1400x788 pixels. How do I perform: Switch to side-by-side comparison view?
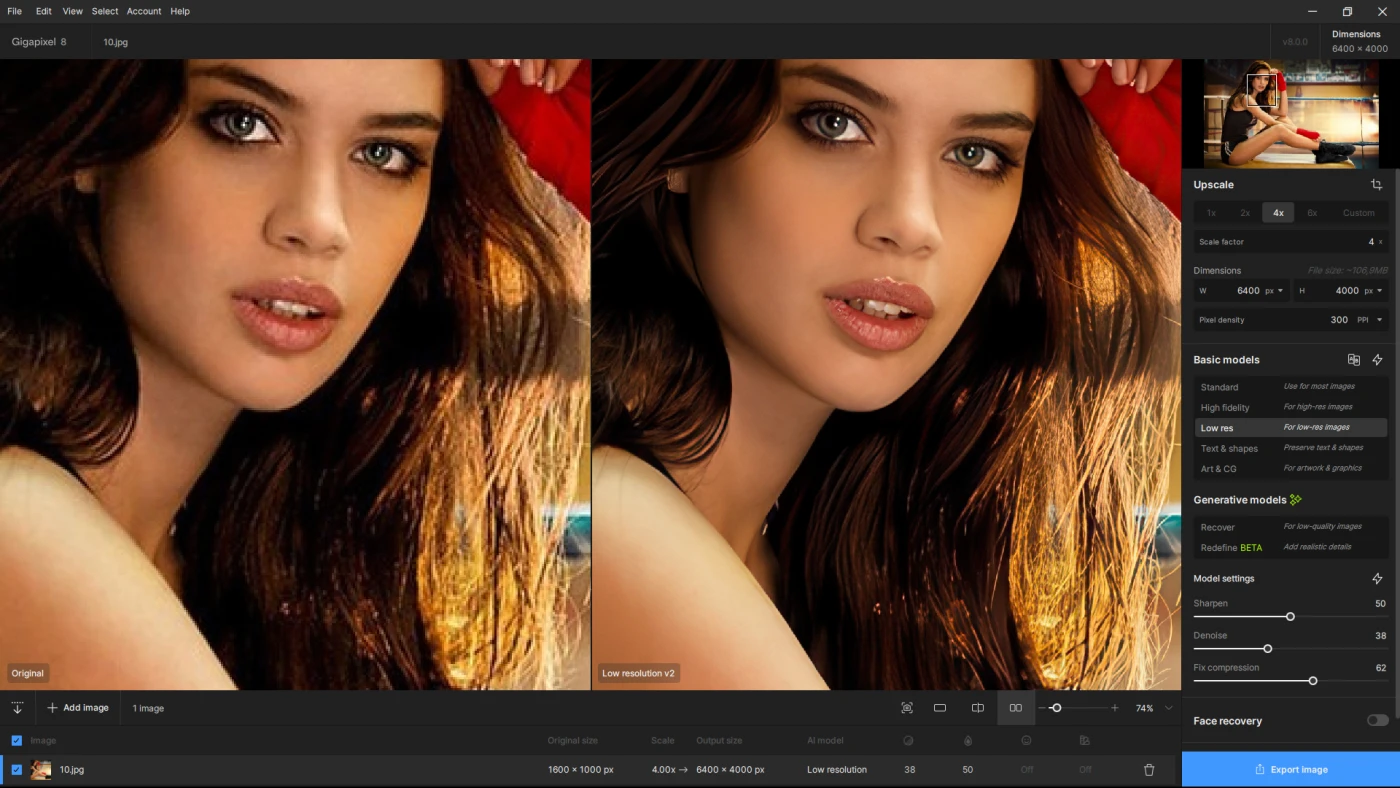coord(1015,708)
